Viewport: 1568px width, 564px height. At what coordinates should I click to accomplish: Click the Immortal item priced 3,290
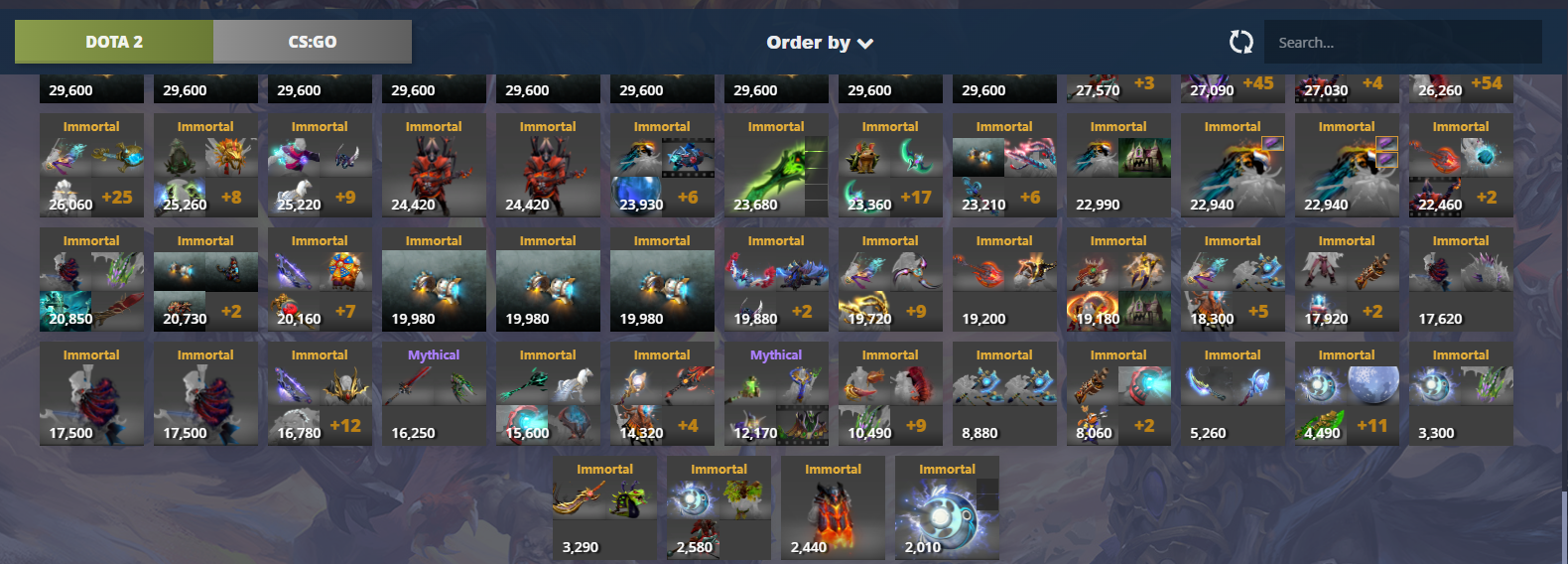[x=604, y=507]
